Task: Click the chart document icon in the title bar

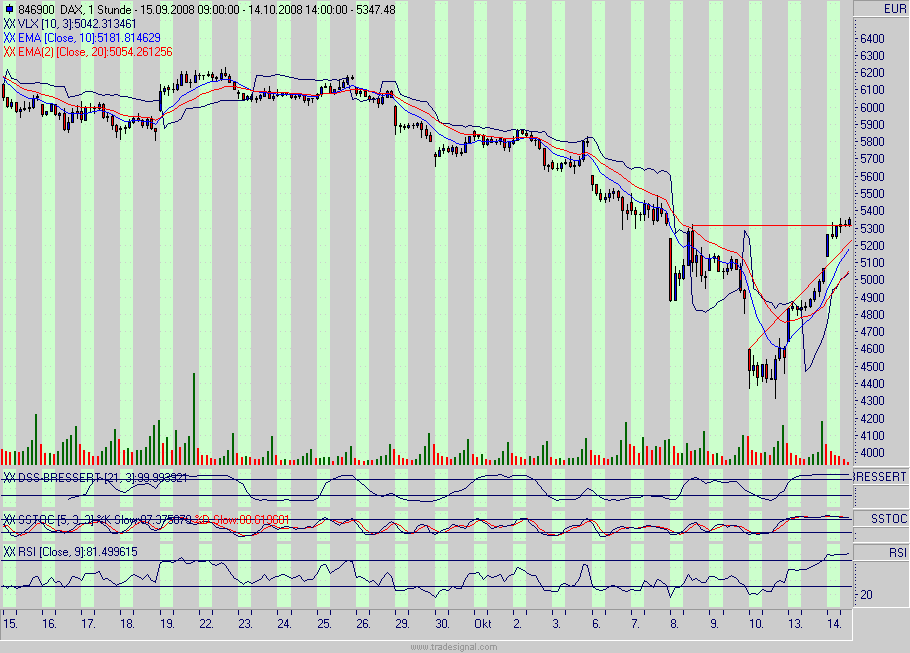Action: 10,7
